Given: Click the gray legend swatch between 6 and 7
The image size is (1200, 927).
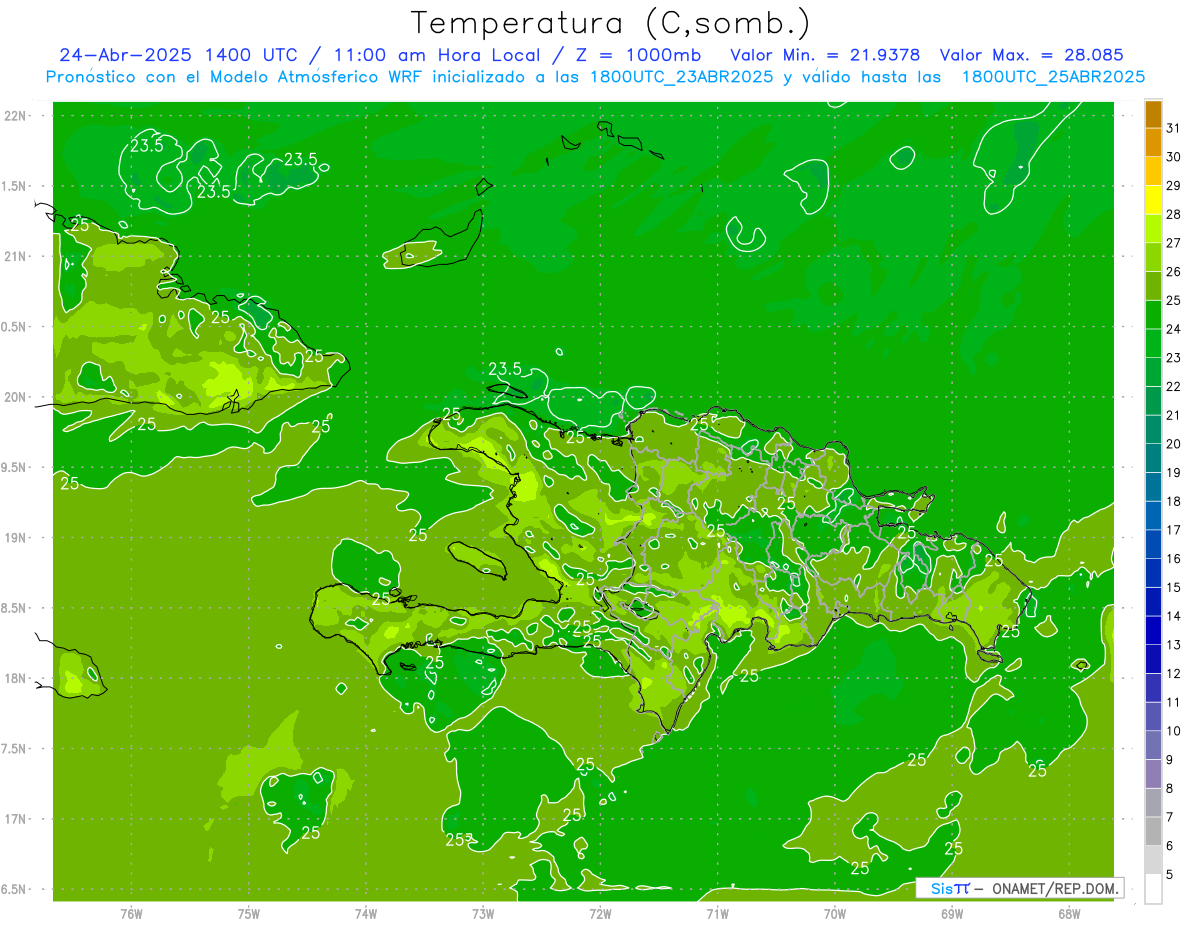Looking at the screenshot, I should tap(1153, 832).
